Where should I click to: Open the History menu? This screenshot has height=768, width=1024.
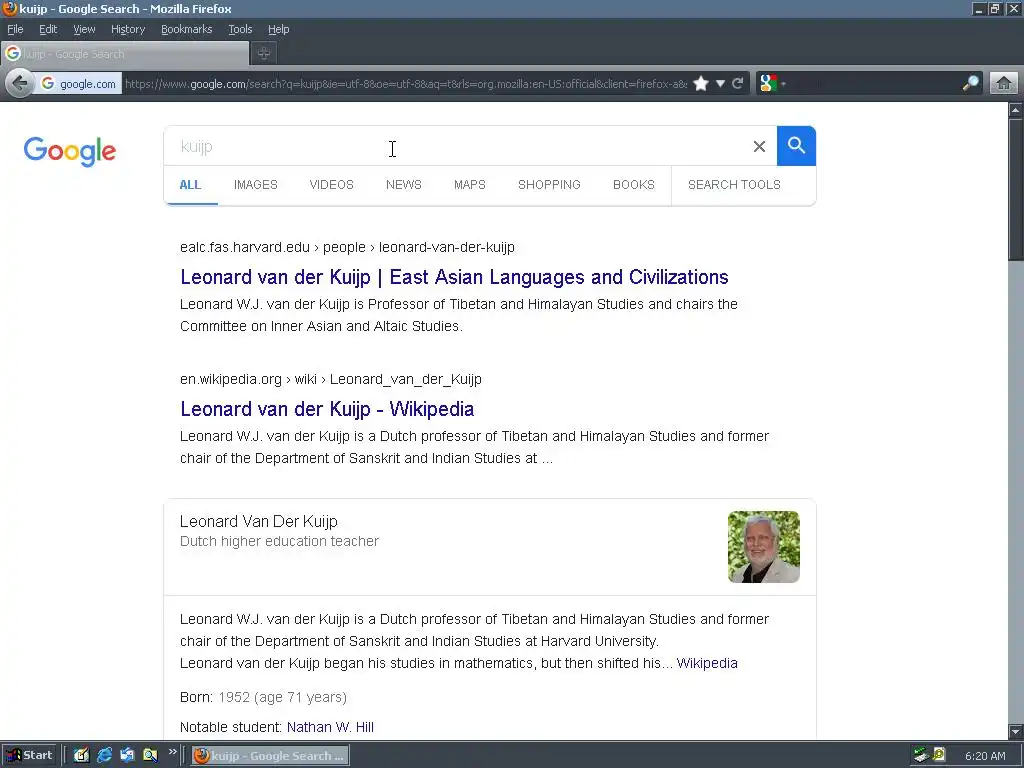pos(128,29)
